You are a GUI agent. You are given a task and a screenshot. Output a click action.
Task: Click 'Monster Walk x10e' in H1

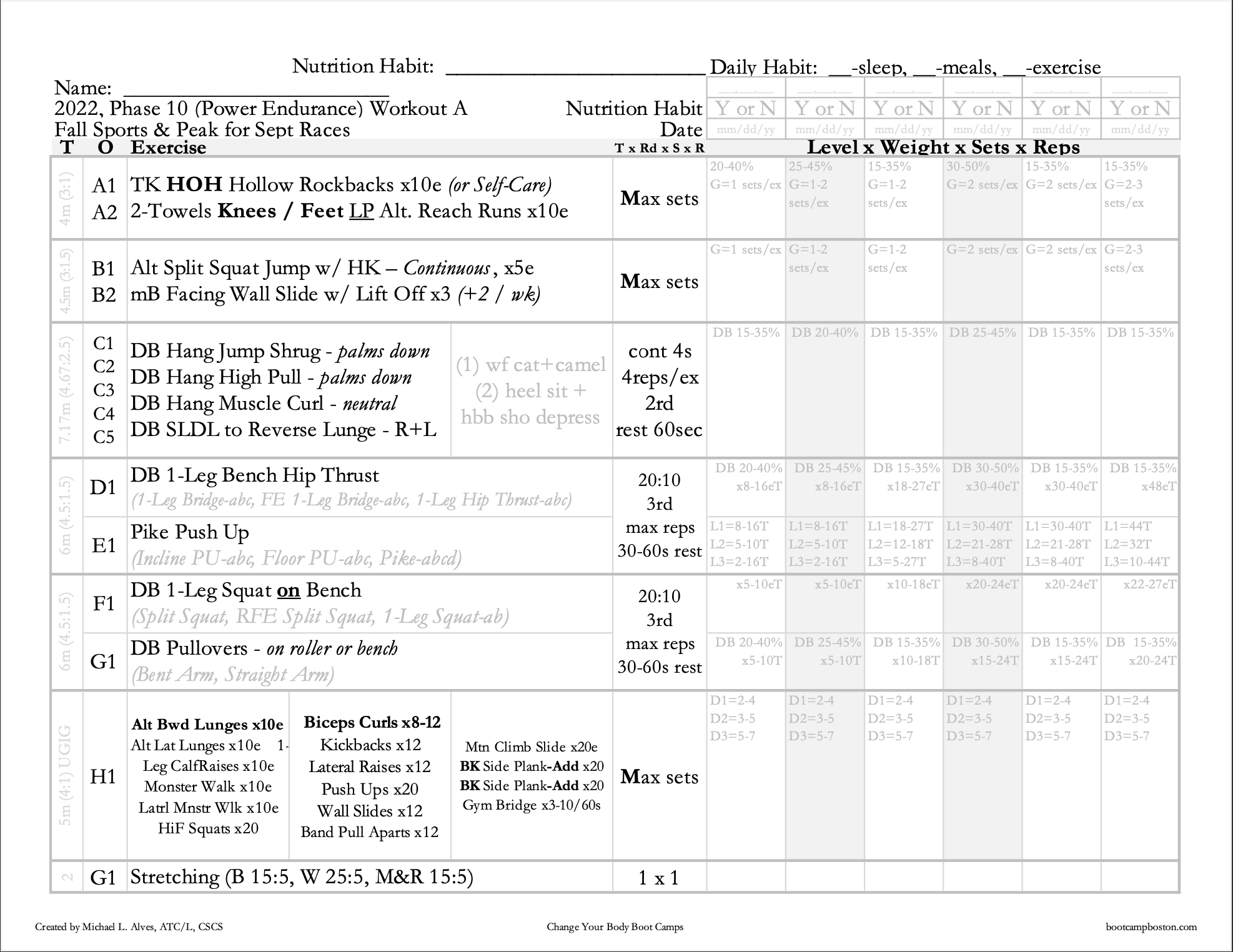coord(208,787)
